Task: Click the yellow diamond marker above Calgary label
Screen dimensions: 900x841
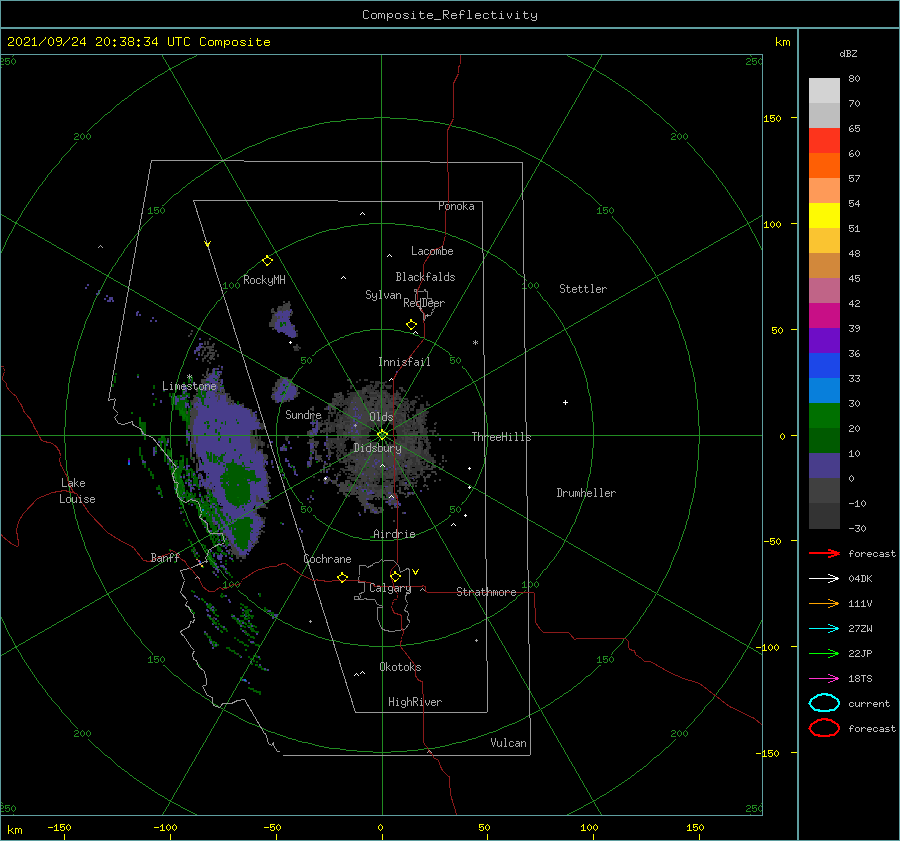Action: (x=395, y=576)
